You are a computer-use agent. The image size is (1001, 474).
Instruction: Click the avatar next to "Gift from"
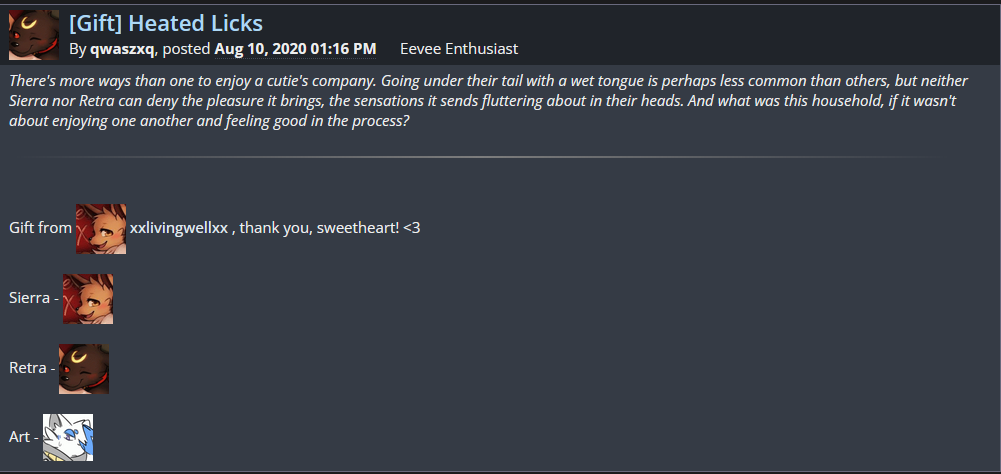coord(101,228)
